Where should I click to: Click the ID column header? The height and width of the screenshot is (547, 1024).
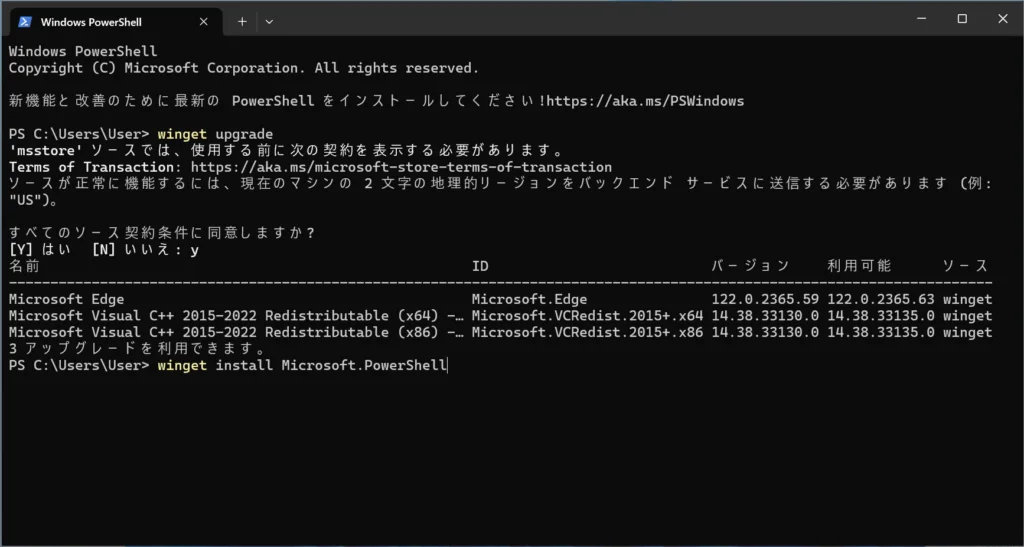tap(480, 266)
